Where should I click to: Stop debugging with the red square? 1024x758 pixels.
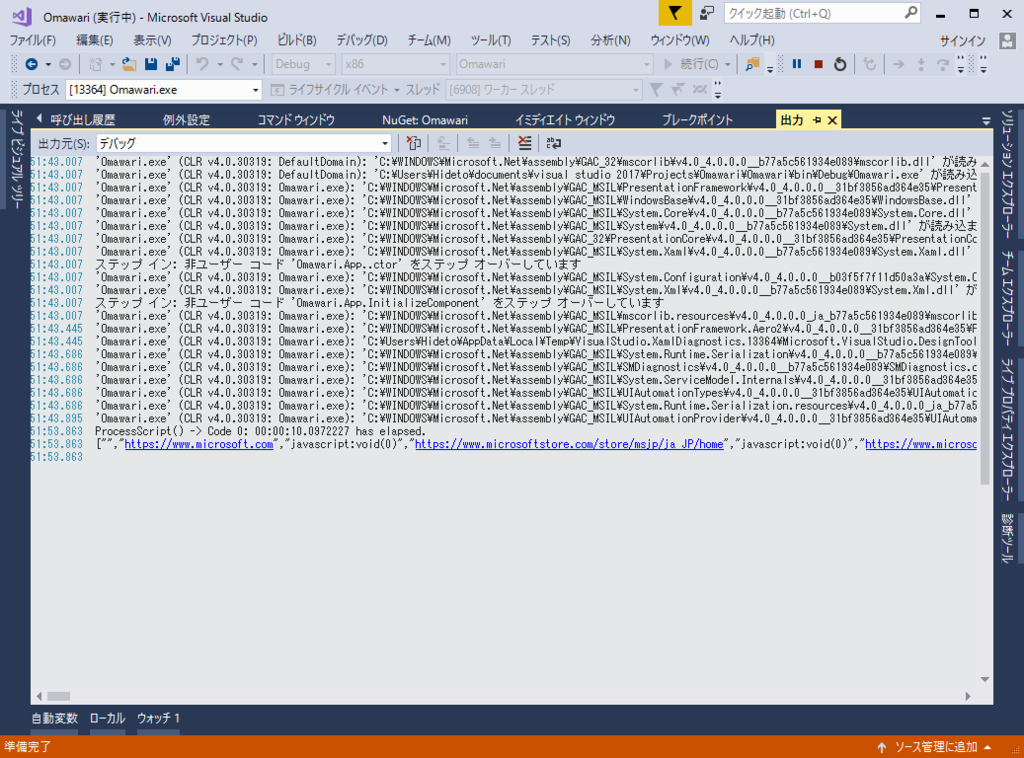pos(818,64)
